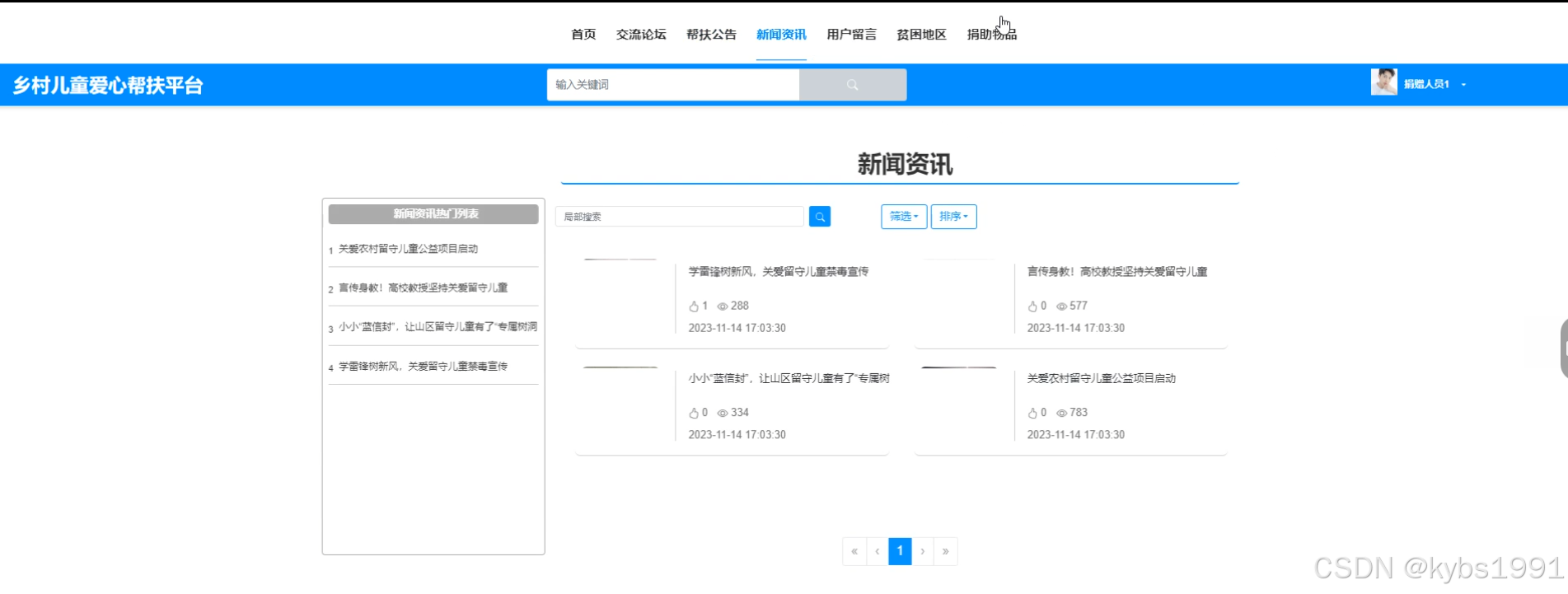Click the eye icon beside 577 views

(1061, 306)
